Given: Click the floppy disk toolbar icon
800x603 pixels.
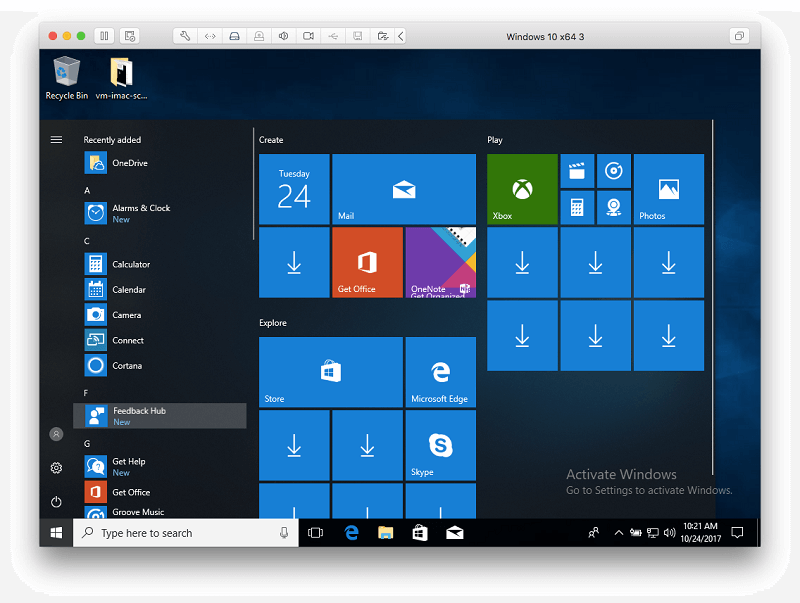Looking at the screenshot, I should [x=358, y=36].
